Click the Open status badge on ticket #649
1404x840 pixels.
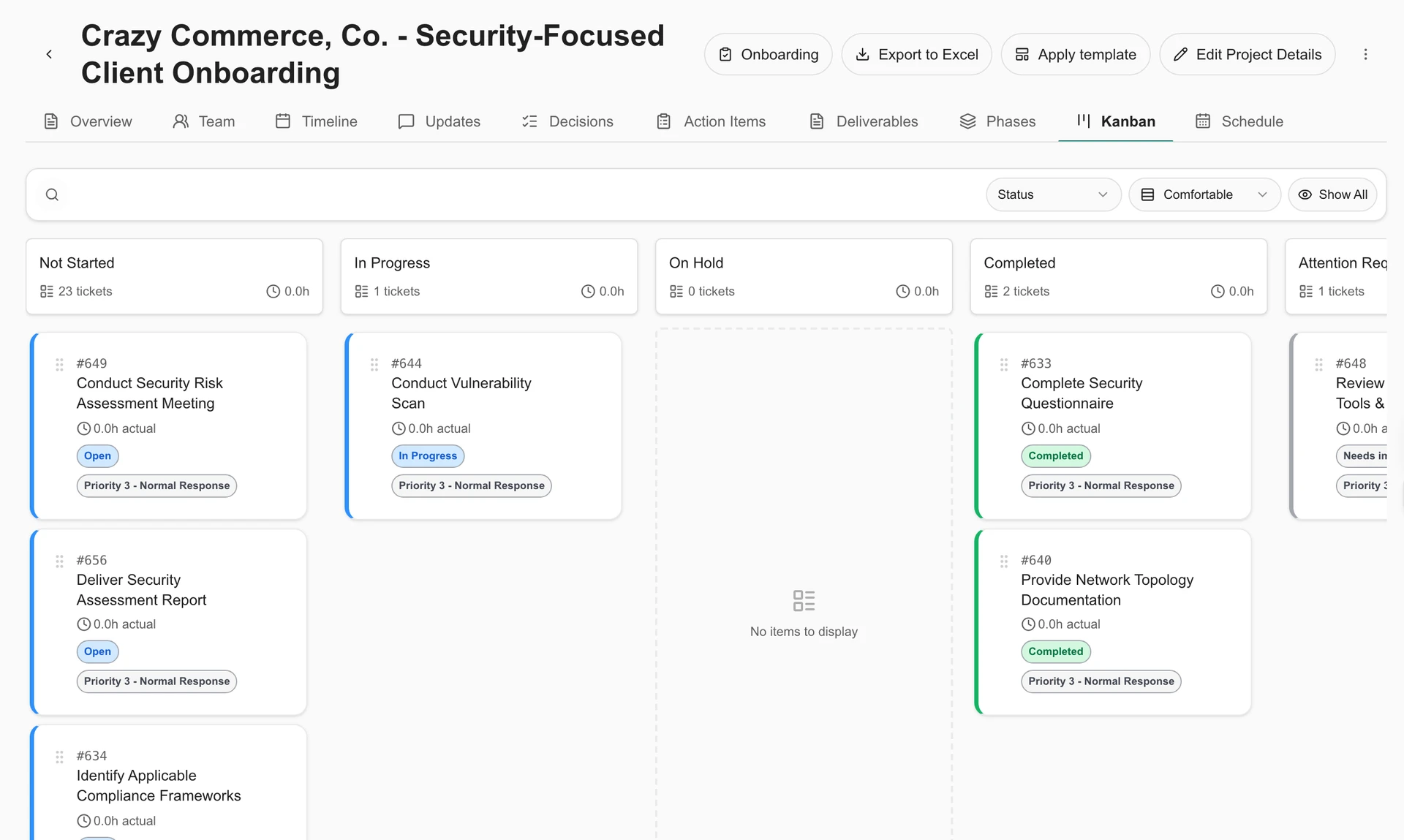point(97,456)
